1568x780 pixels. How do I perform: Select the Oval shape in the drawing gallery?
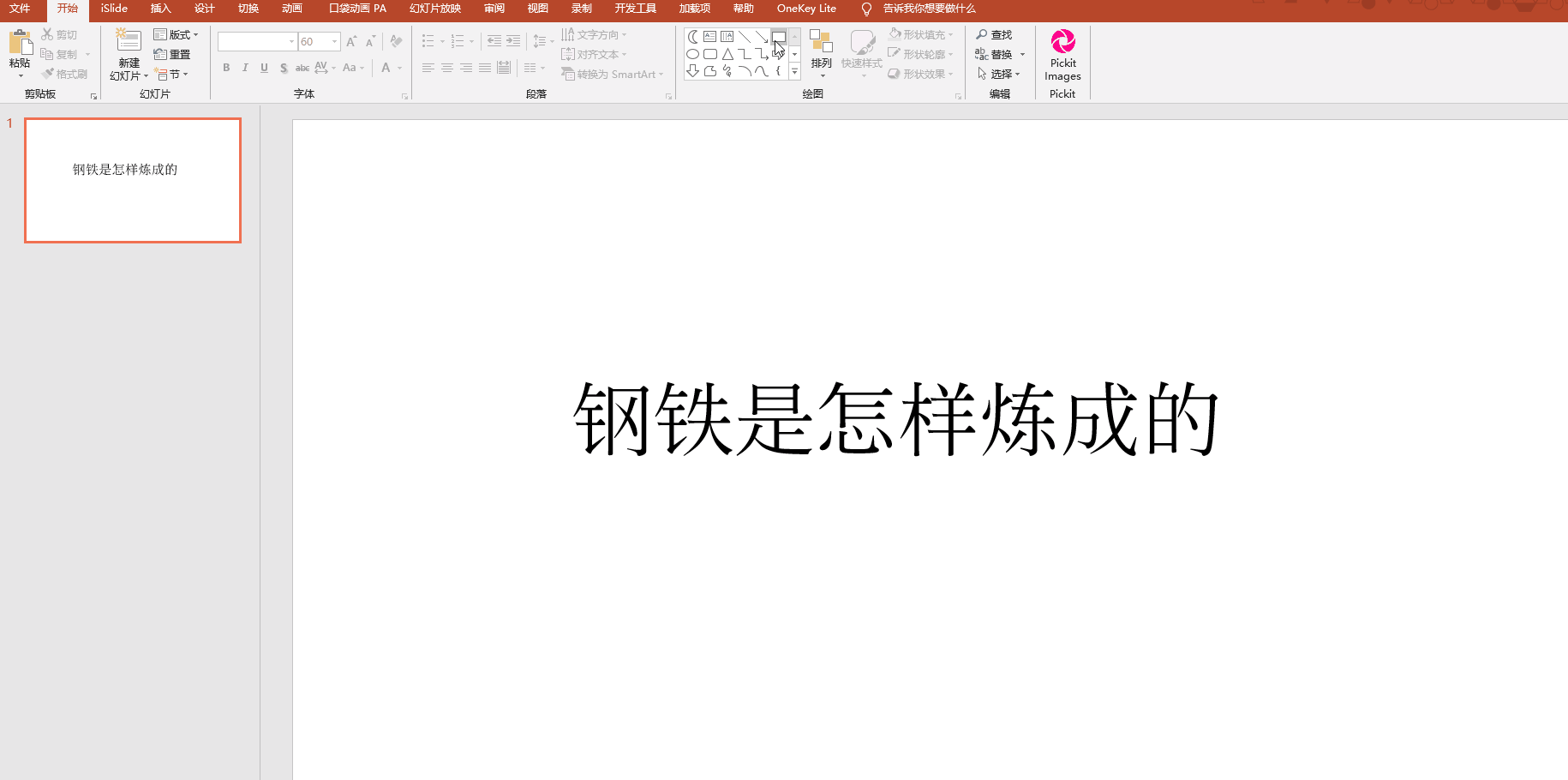(x=692, y=53)
